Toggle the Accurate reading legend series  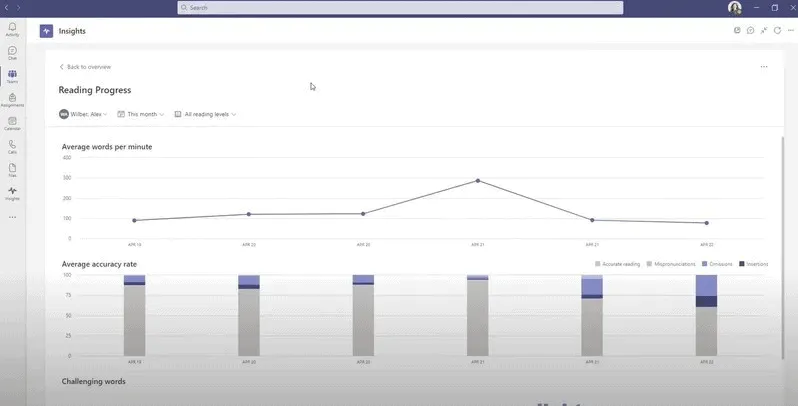click(x=615, y=263)
